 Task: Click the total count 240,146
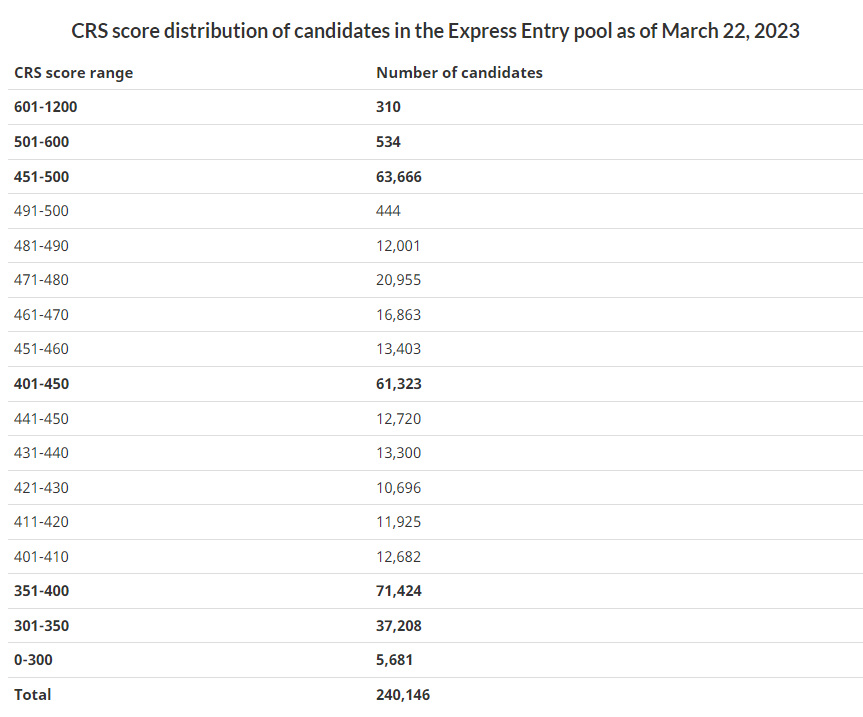pyautogui.click(x=402, y=695)
